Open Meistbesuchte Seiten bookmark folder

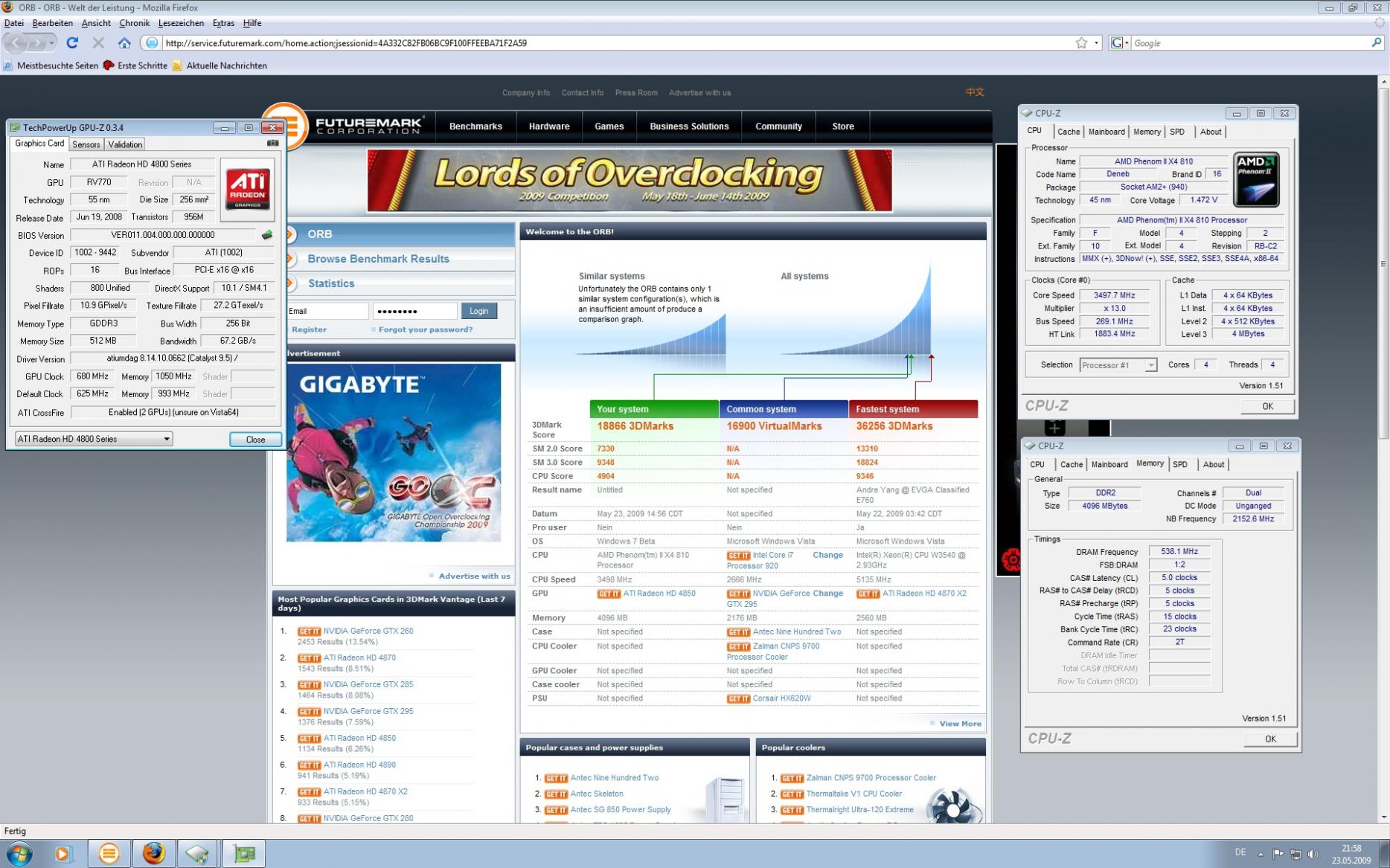click(x=51, y=65)
